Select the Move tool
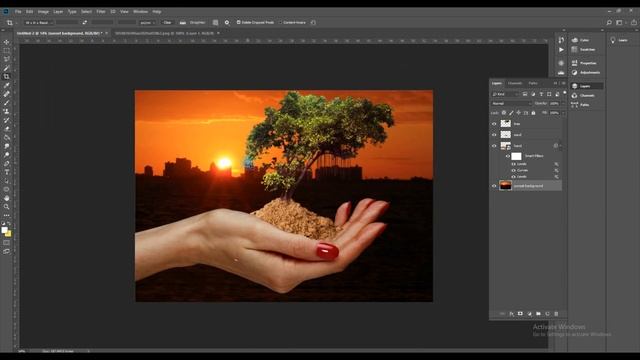640x360 pixels. click(x=7, y=42)
